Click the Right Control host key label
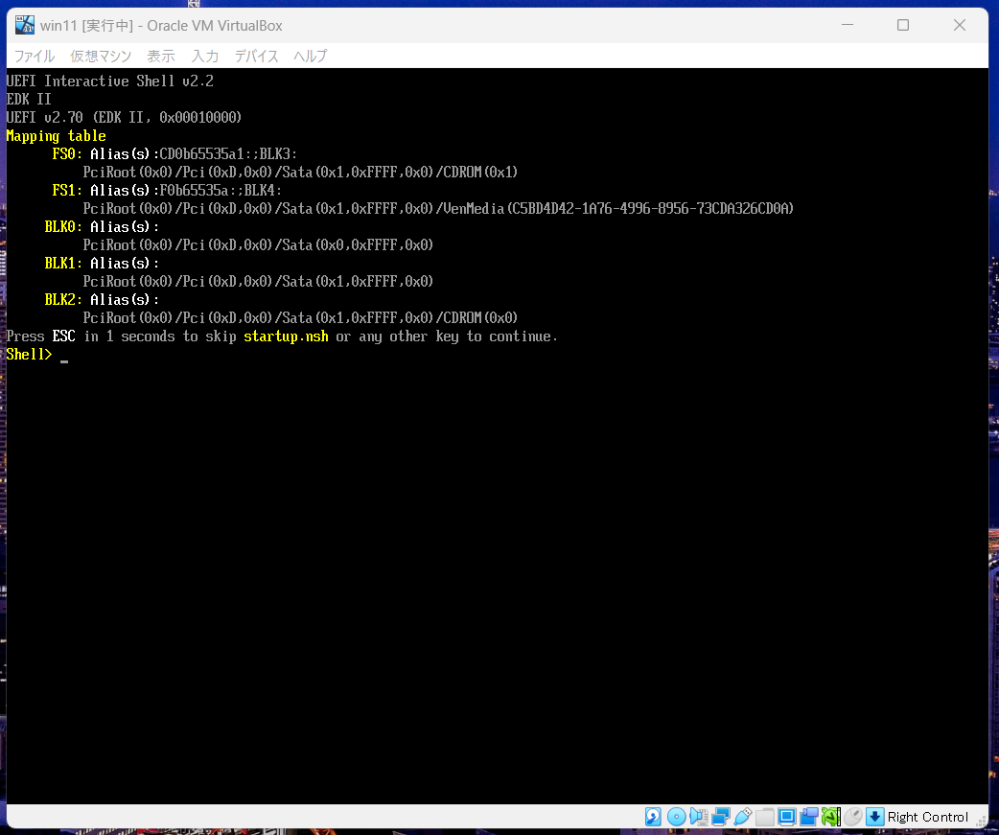 (x=928, y=817)
